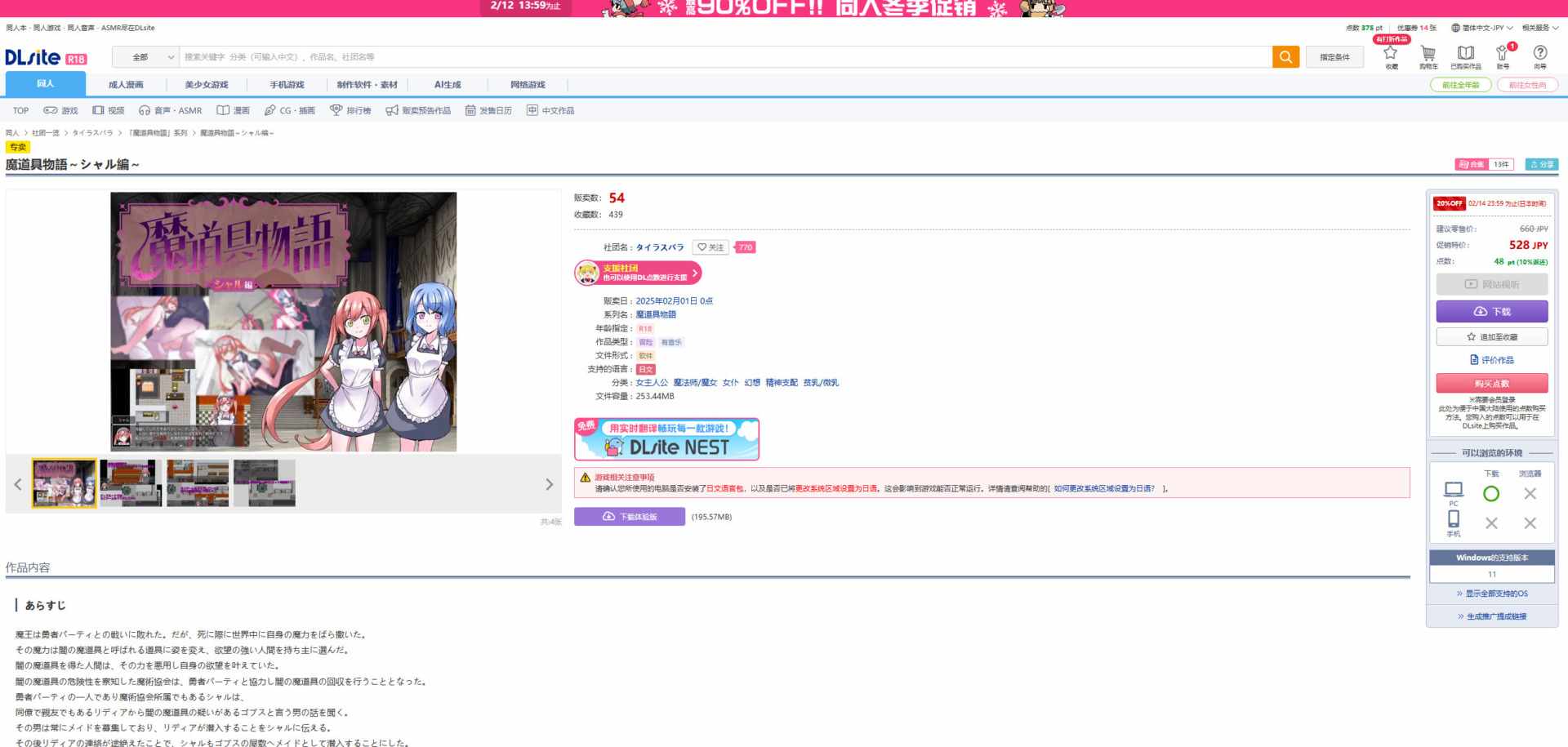
Task: Select the AI生成 tab
Action: 448,85
